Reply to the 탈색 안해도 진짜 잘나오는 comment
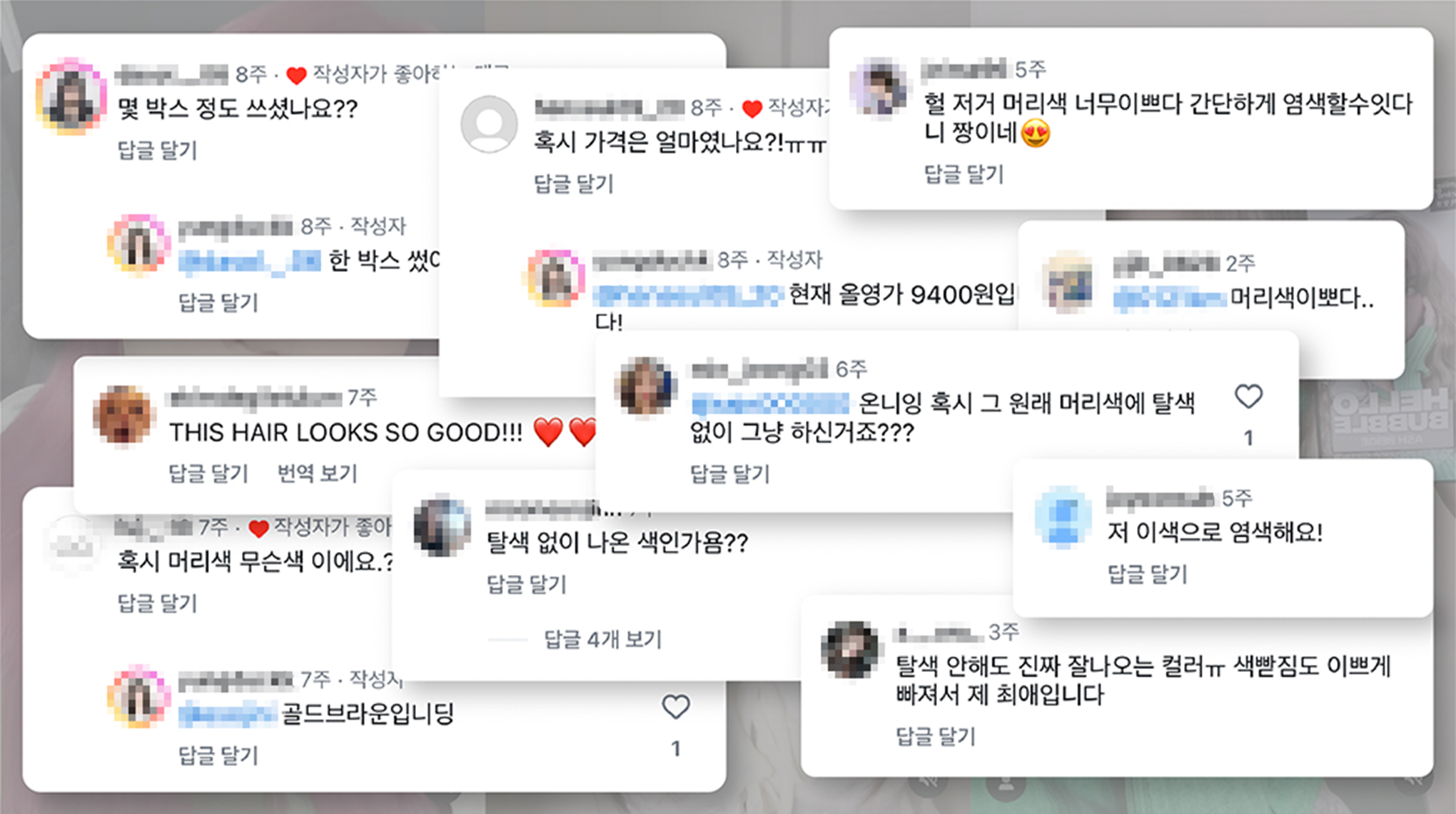 tap(935, 736)
